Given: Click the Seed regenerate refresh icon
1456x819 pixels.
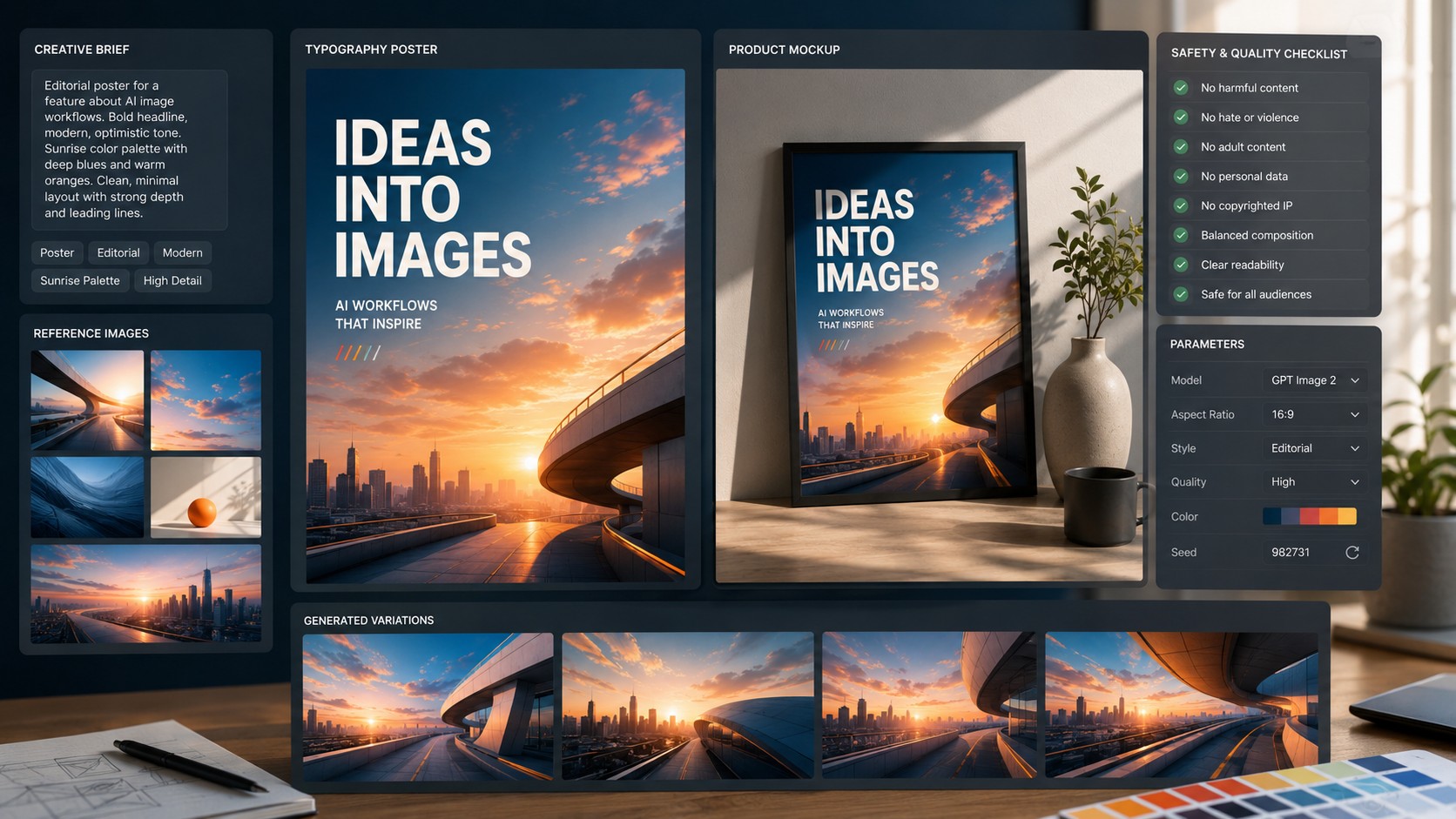Looking at the screenshot, I should pos(1352,553).
